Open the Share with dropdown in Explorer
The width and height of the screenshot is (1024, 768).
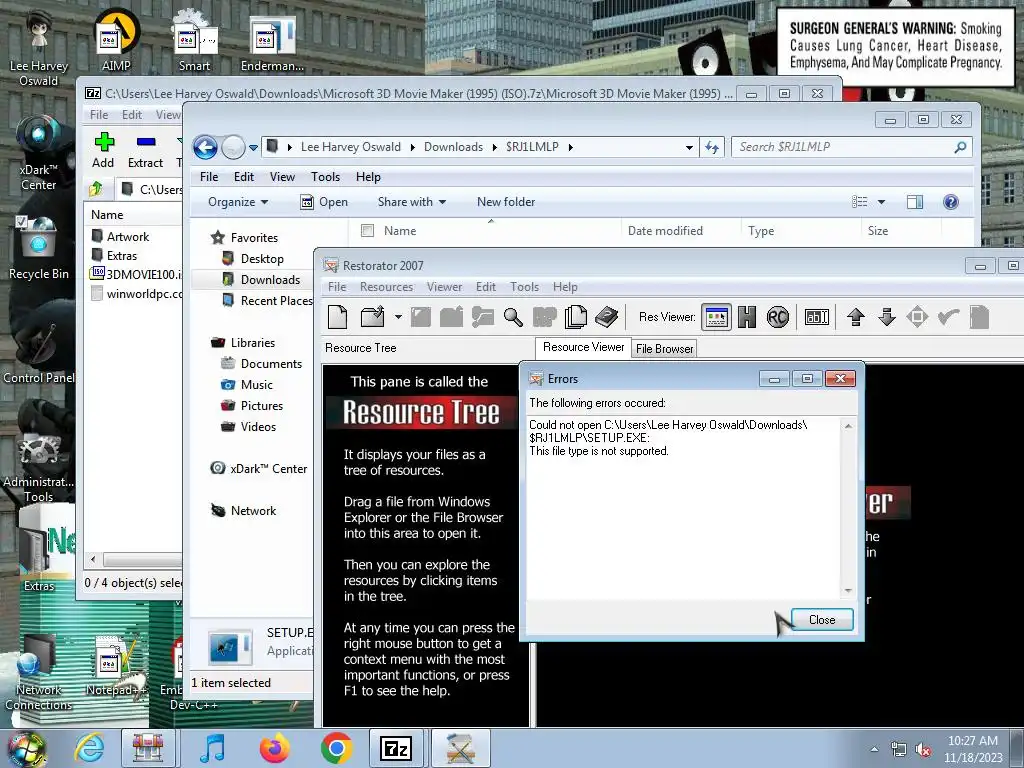click(x=411, y=202)
